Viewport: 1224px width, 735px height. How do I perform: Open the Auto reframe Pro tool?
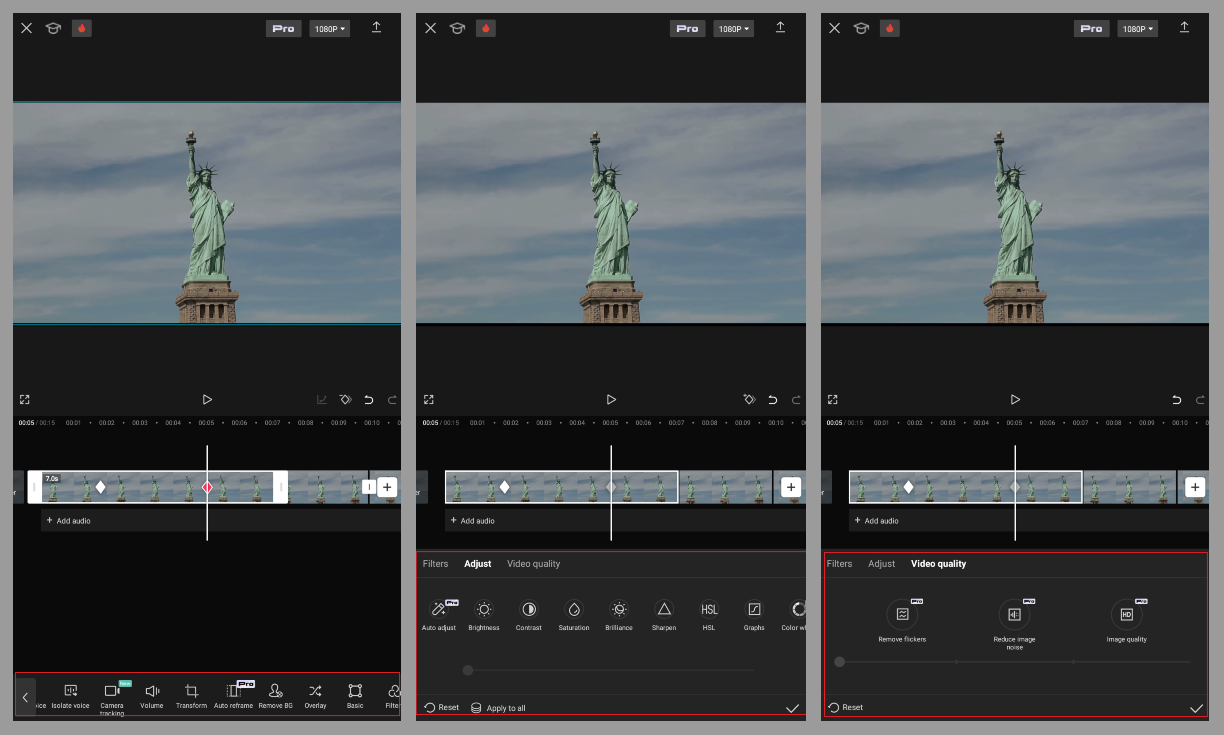233,696
